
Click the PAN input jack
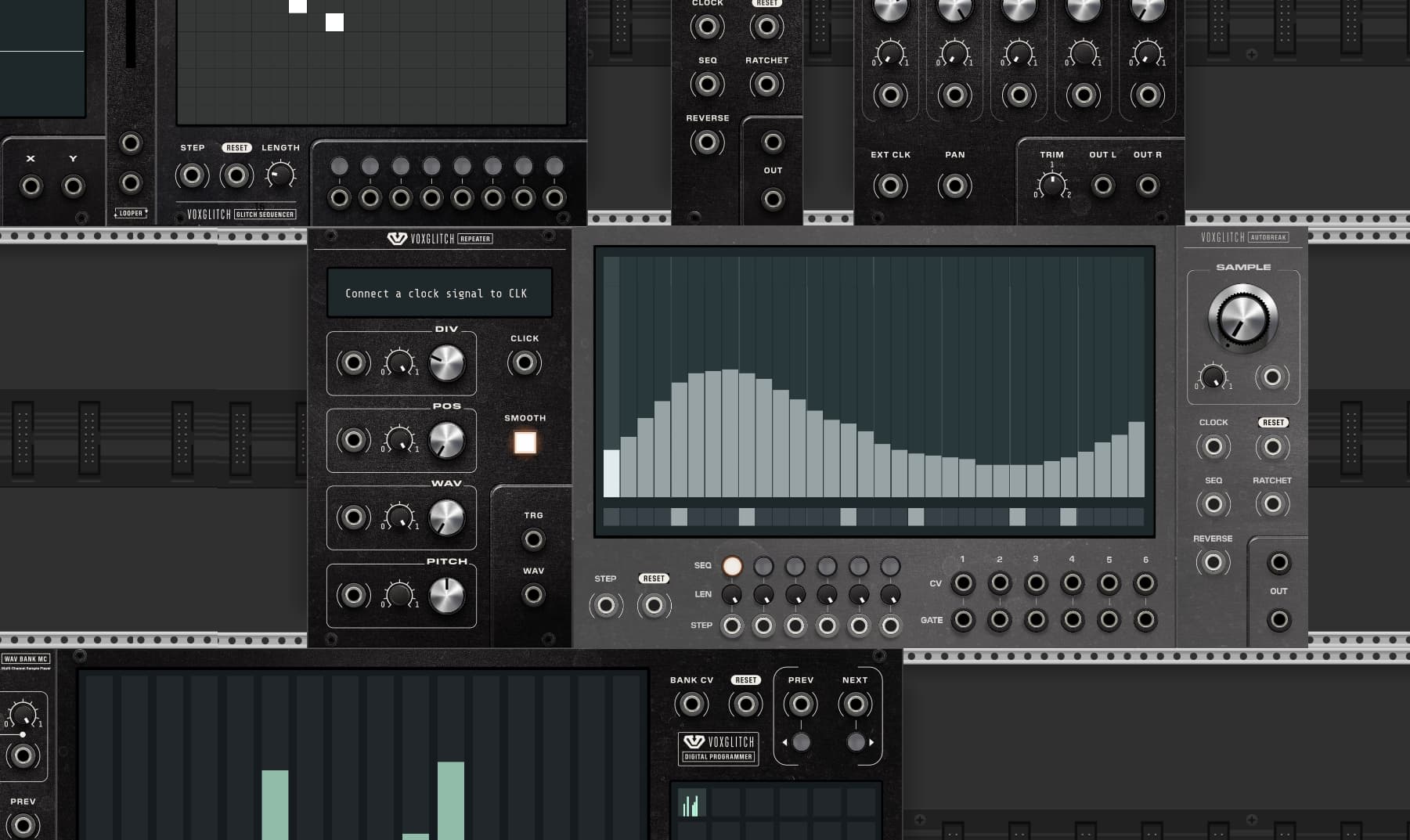coord(954,186)
